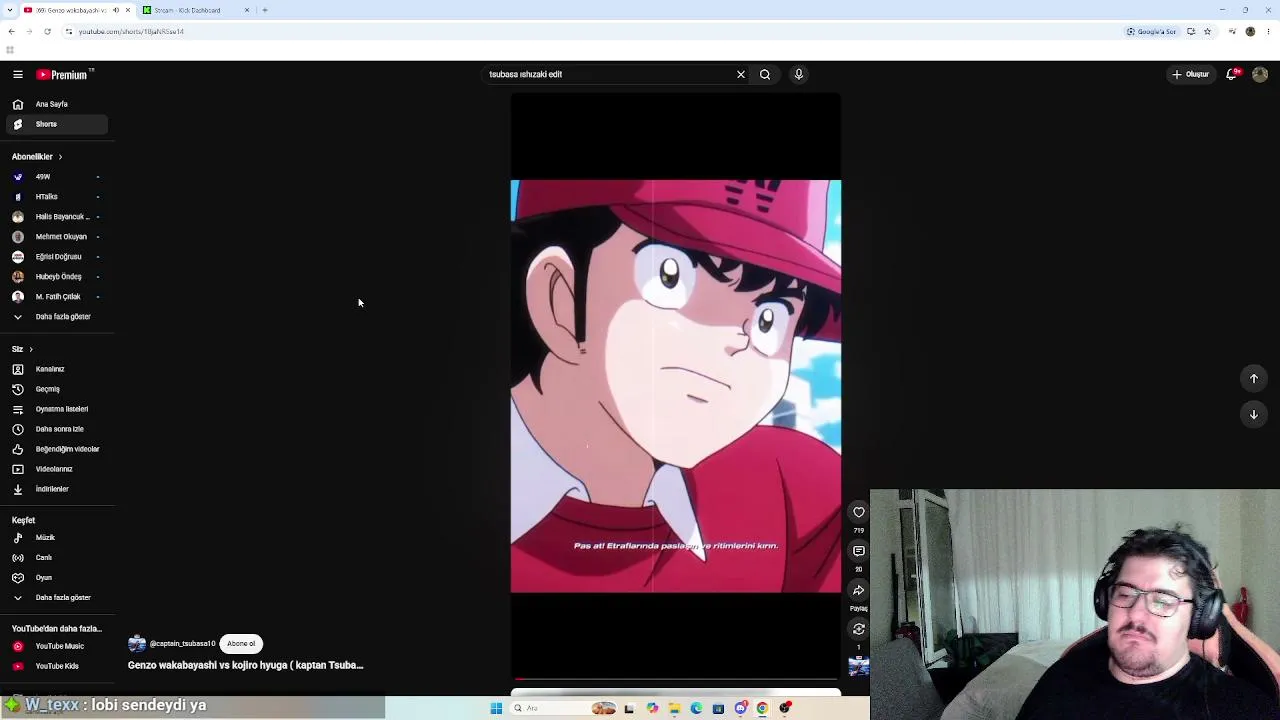Viewport: 1280px width, 720px height.
Task: Open M. Fatih Çıtlak subscription channel
Action: (x=58, y=297)
